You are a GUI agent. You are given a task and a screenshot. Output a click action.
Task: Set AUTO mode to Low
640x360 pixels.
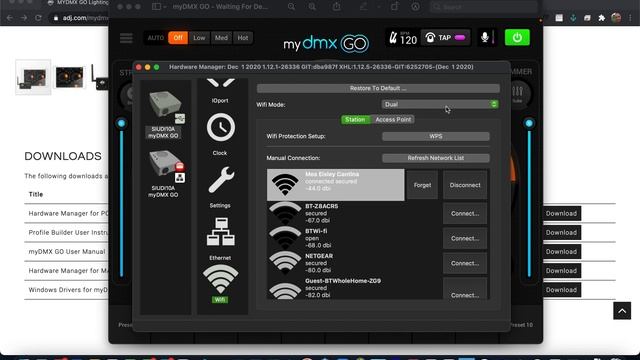(199, 38)
